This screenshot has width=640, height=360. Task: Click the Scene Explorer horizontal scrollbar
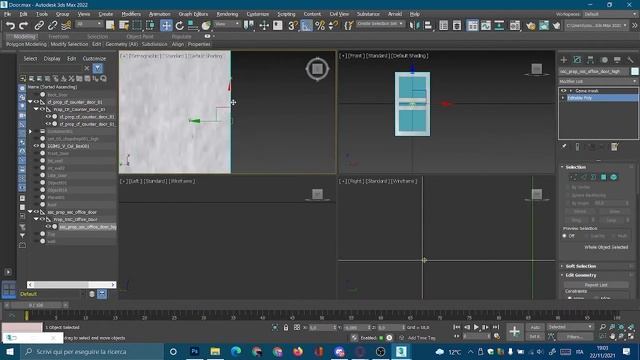click(x=71, y=284)
